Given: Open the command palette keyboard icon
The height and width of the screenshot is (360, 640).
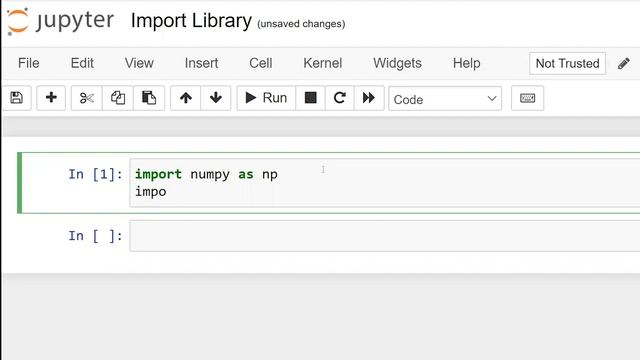Looking at the screenshot, I should pyautogui.click(x=527, y=98).
